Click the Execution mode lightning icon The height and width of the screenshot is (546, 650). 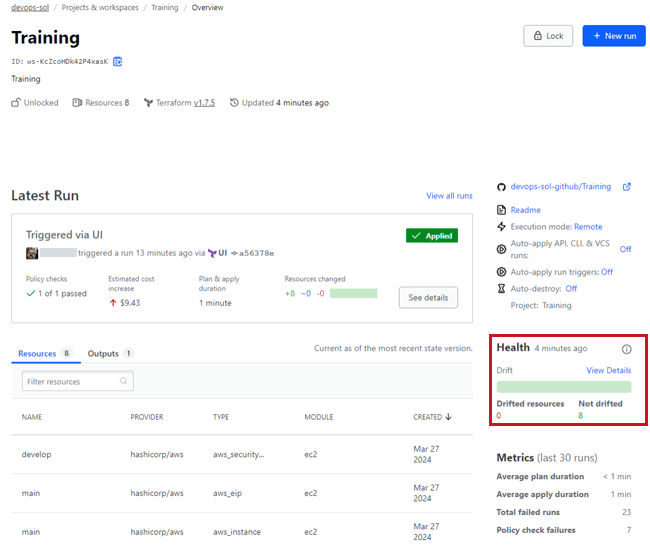(501, 226)
